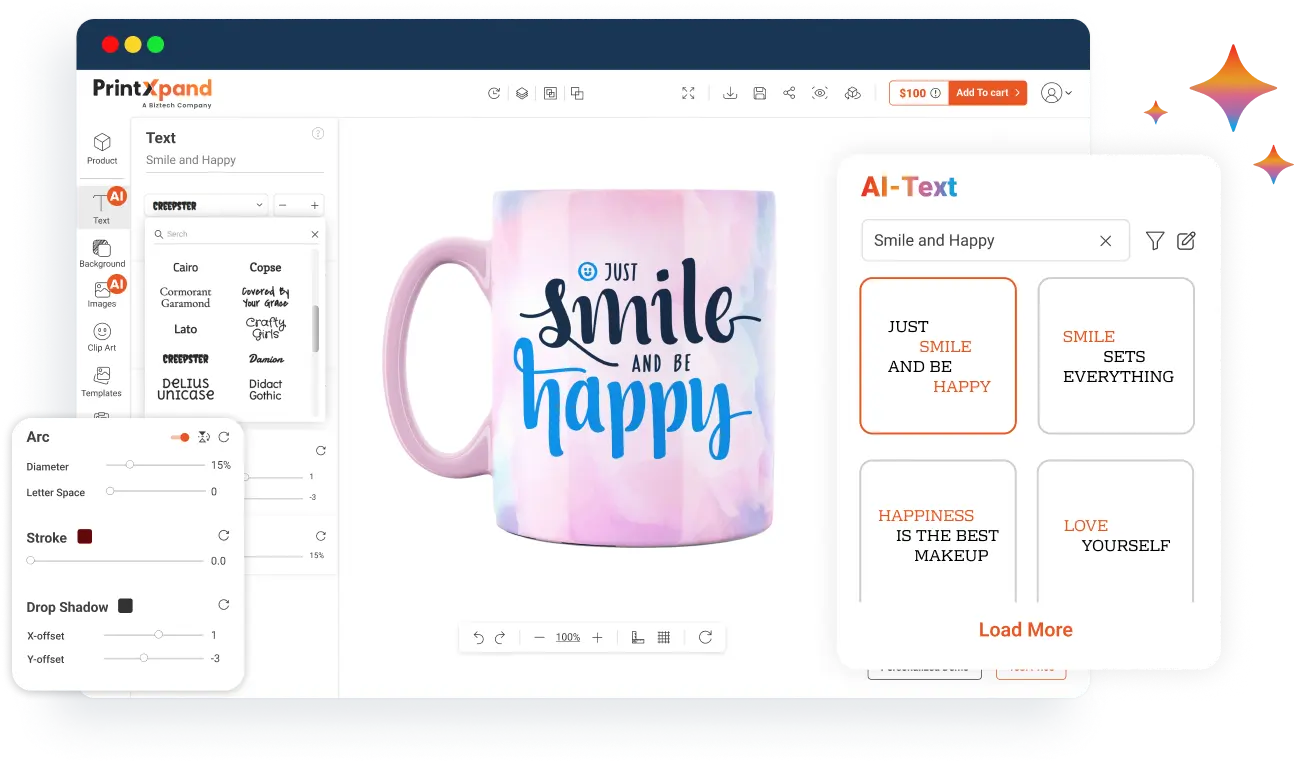Image resolution: width=1294 pixels, height=762 pixels.
Task: Open the 3D preview cube icon
Action: tap(853, 93)
